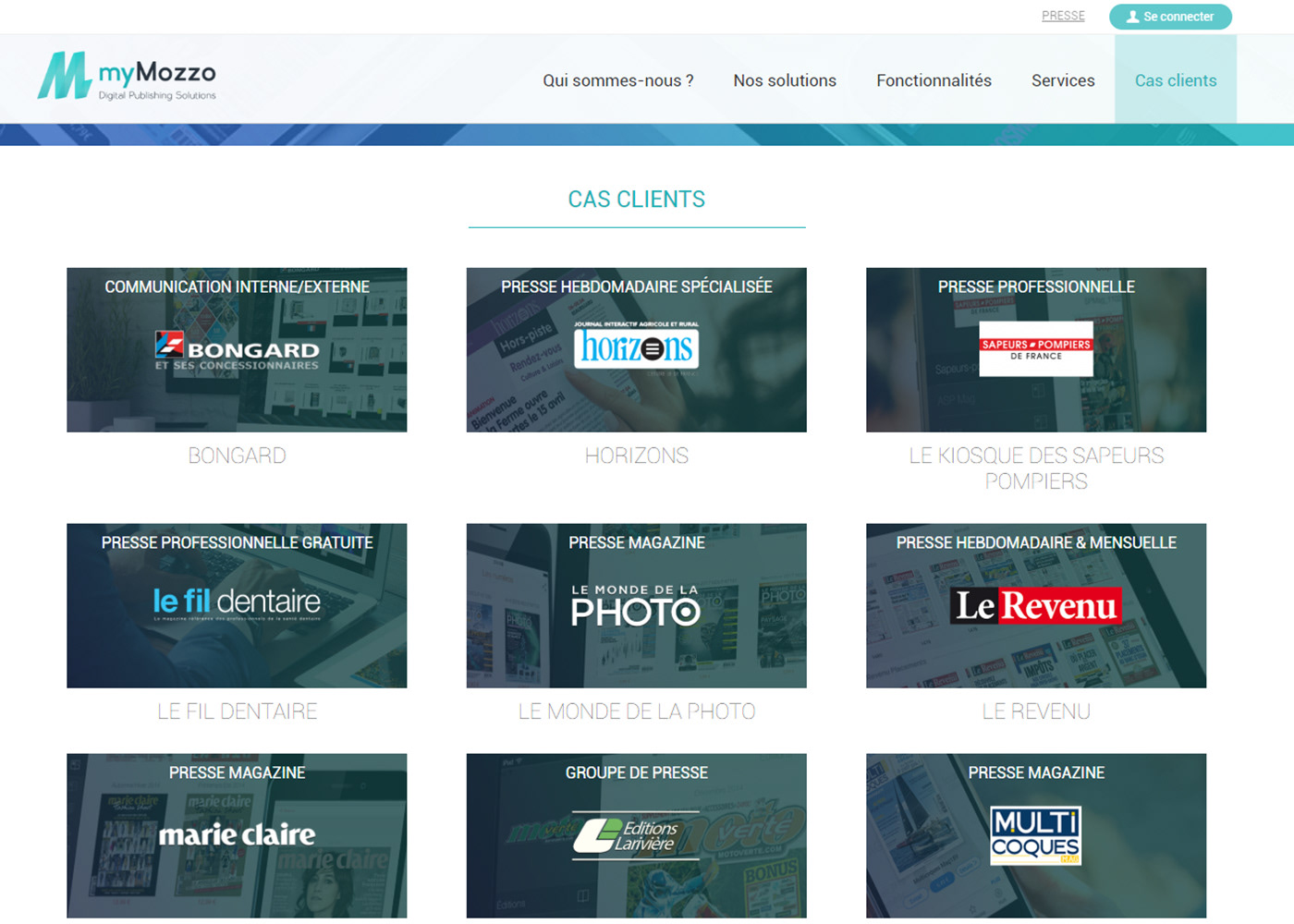Open the Le Revenu thumbnail
Viewport: 1294px width, 924px height.
[1036, 606]
